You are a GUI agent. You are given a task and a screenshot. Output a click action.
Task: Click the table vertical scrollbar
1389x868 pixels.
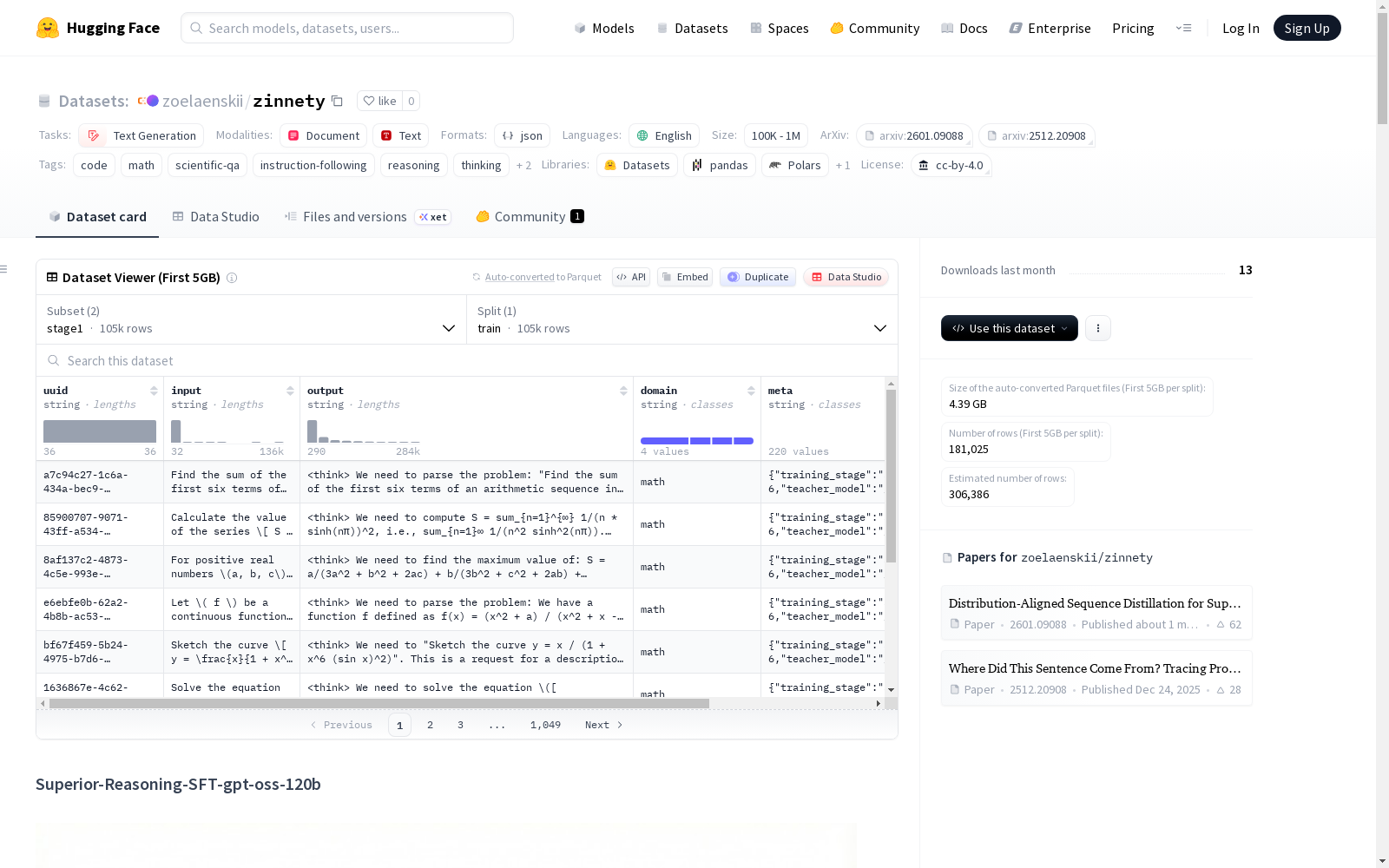(891, 476)
